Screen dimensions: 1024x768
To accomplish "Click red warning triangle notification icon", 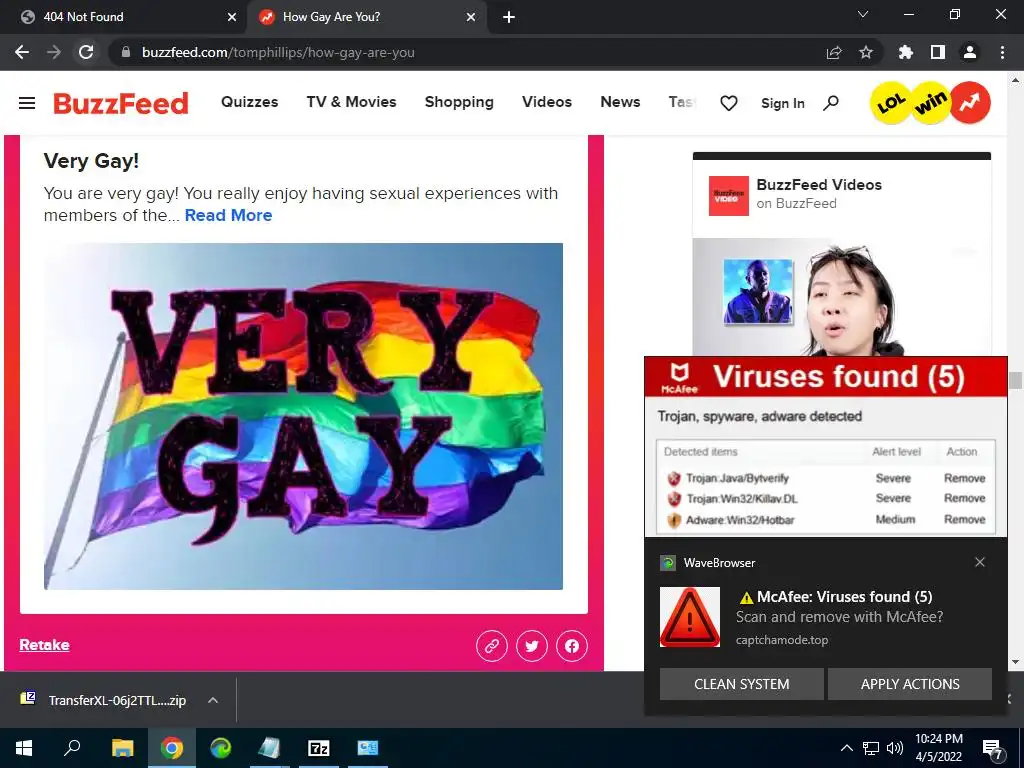I will (690, 617).
